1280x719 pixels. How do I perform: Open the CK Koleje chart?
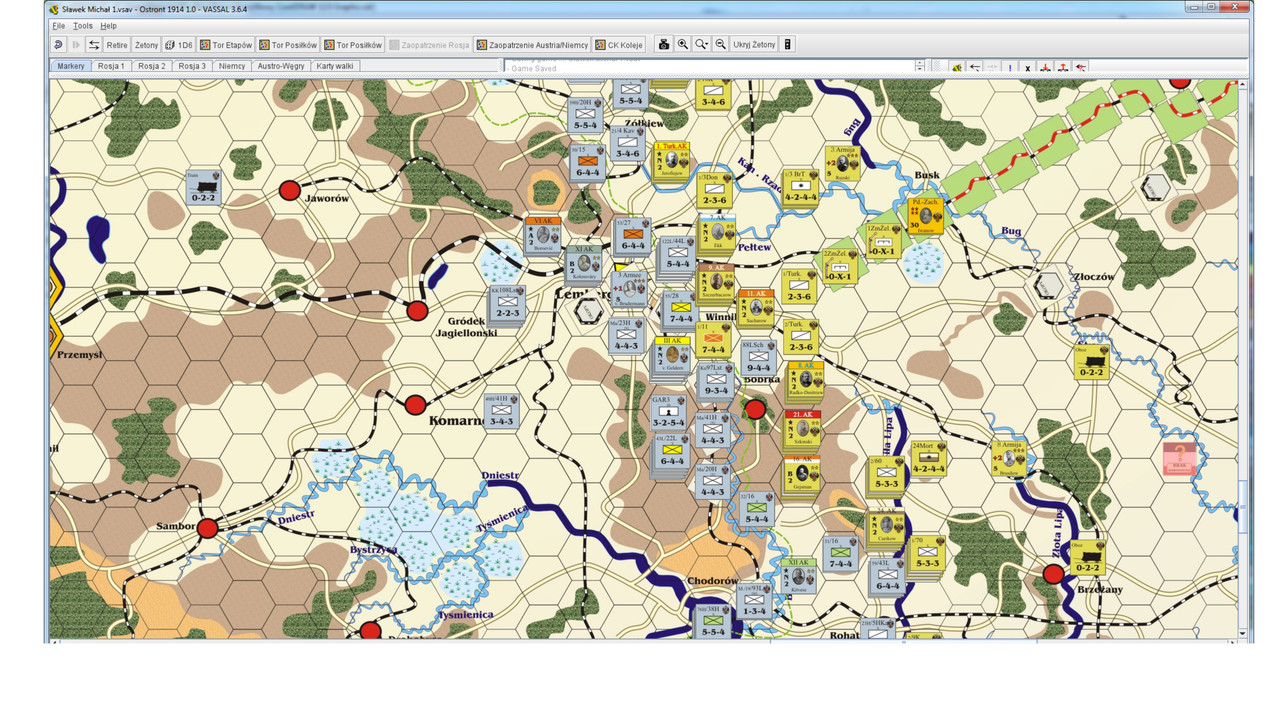(x=619, y=45)
